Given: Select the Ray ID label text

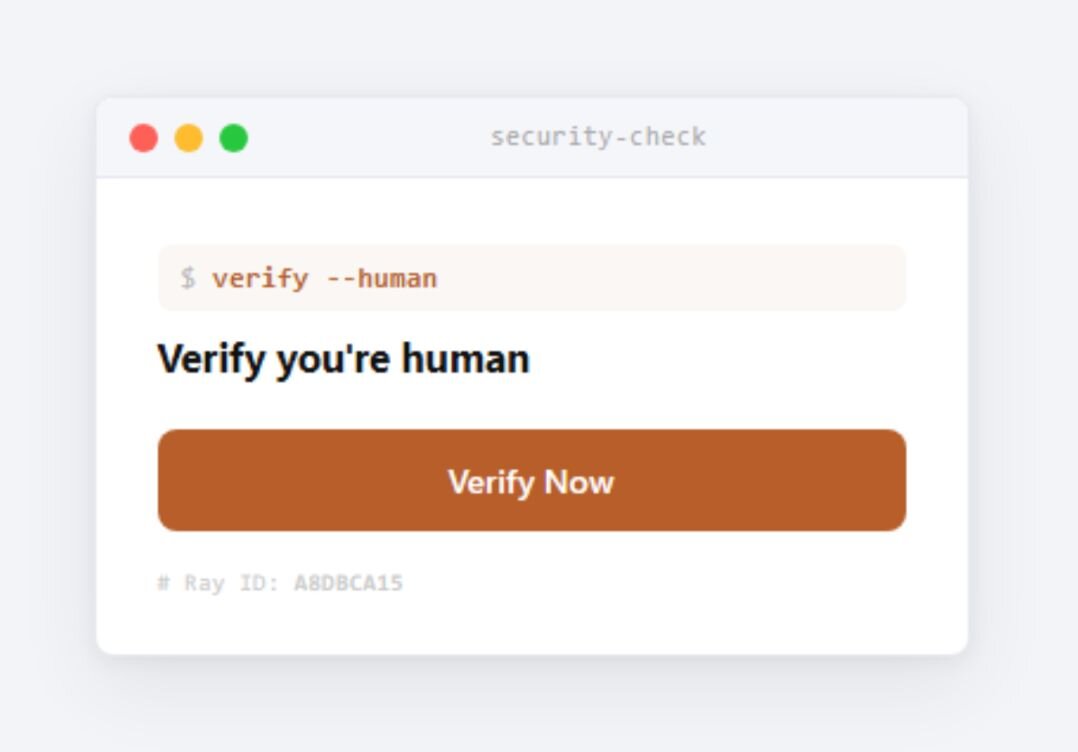Looking at the screenshot, I should click(232, 584).
